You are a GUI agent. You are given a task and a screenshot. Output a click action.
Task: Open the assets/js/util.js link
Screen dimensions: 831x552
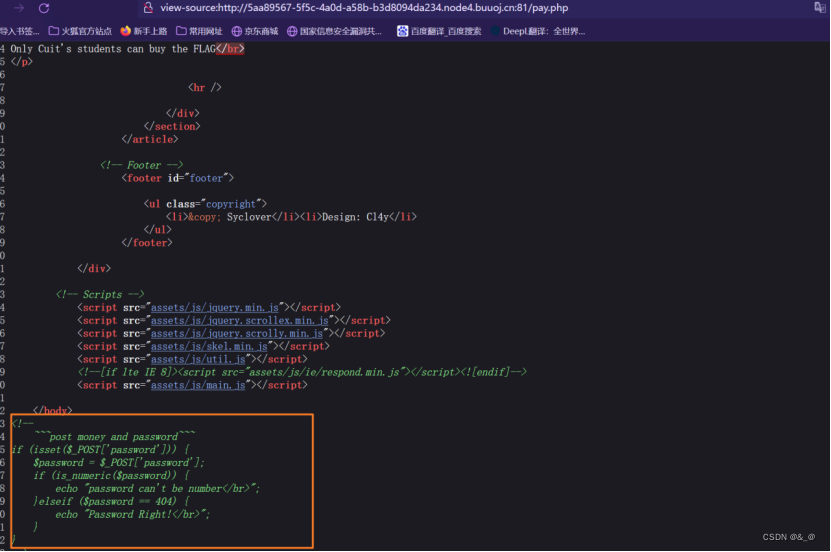pyautogui.click(x=198, y=359)
